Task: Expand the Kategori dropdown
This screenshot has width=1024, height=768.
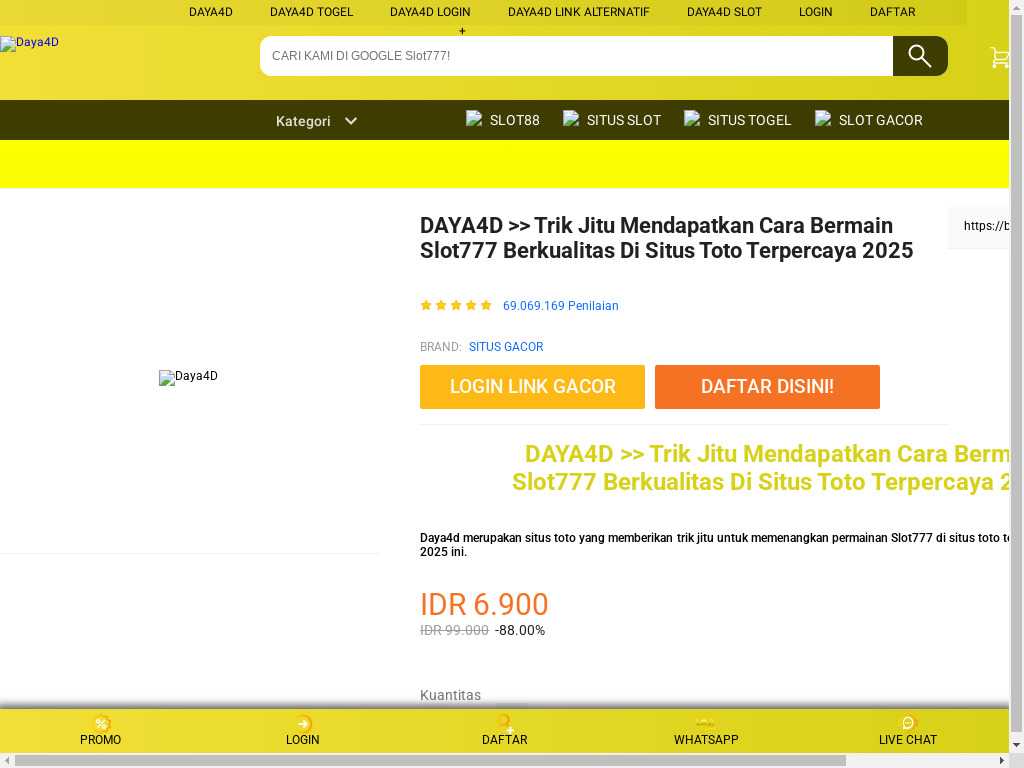Action: 316,121
